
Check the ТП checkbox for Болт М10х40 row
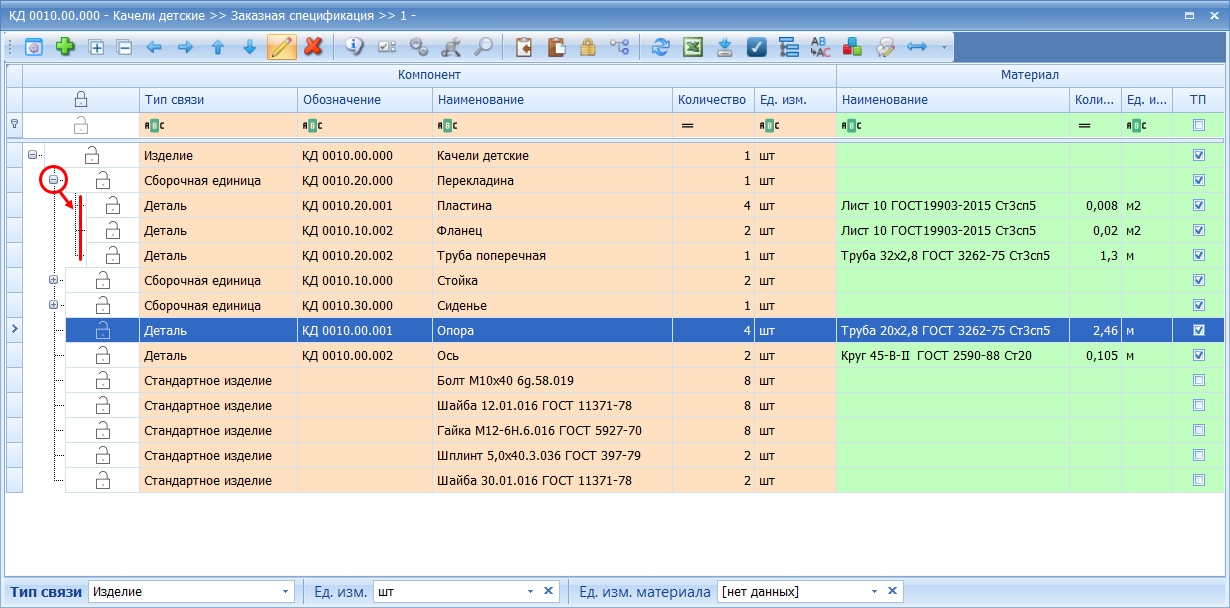click(1199, 380)
